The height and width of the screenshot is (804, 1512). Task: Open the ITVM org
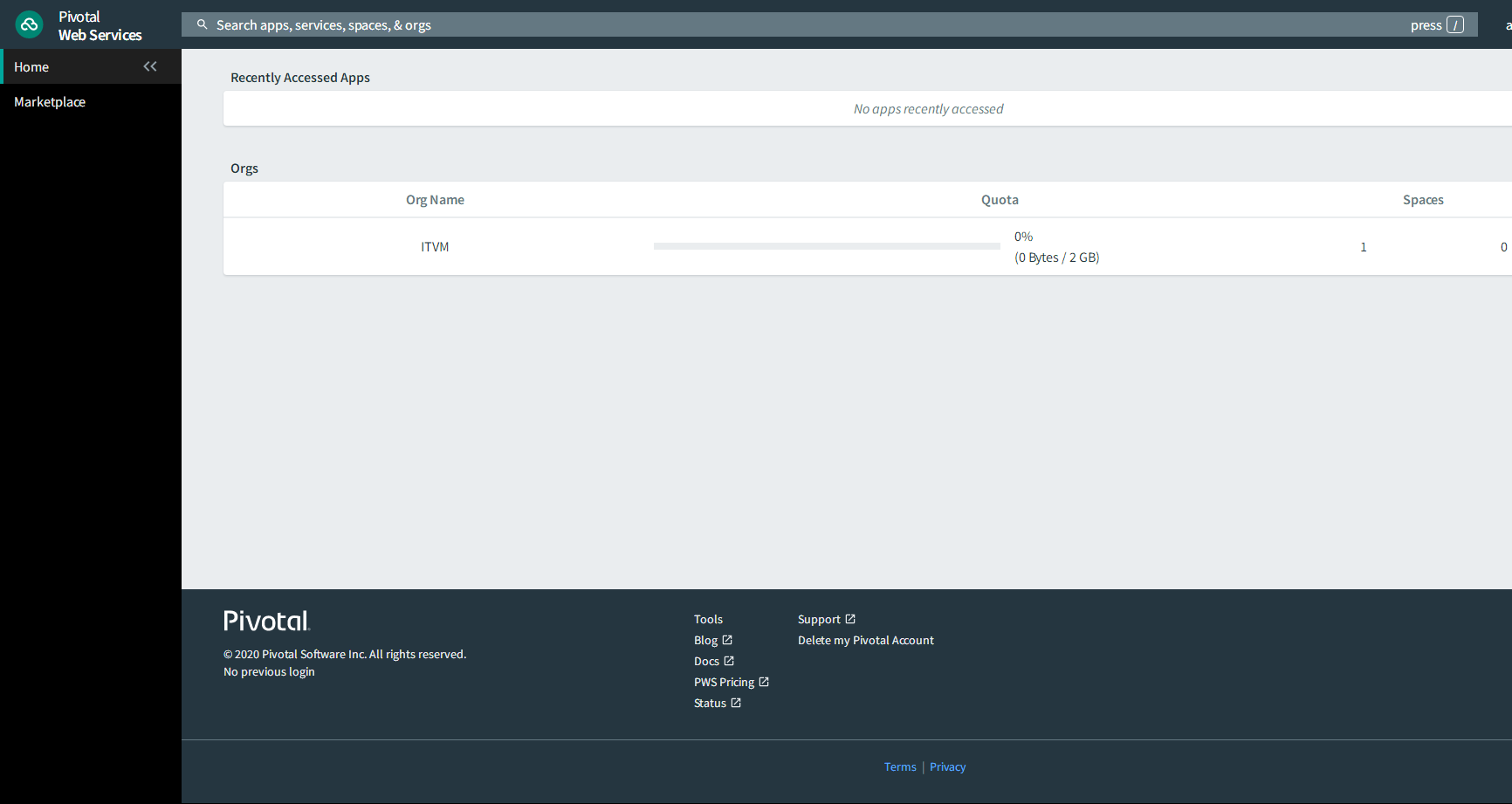coord(435,247)
